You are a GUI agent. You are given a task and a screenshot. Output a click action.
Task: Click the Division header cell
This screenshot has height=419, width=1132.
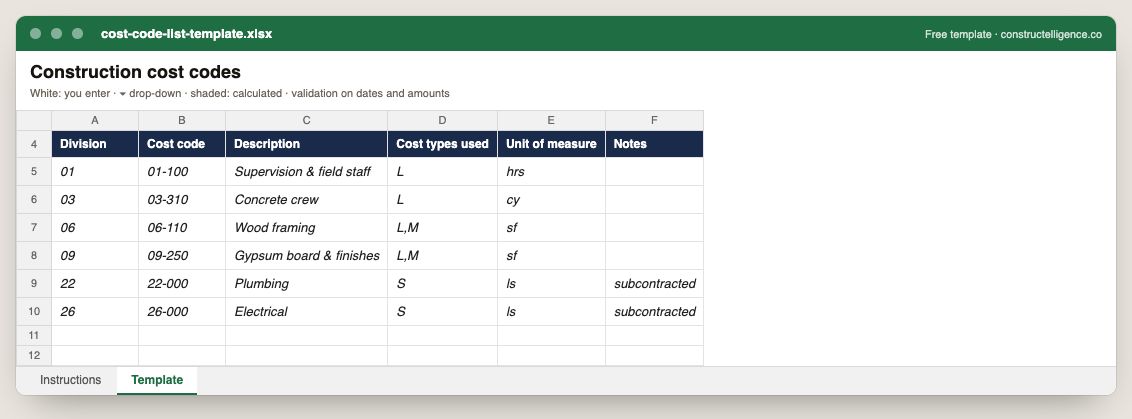pos(95,144)
